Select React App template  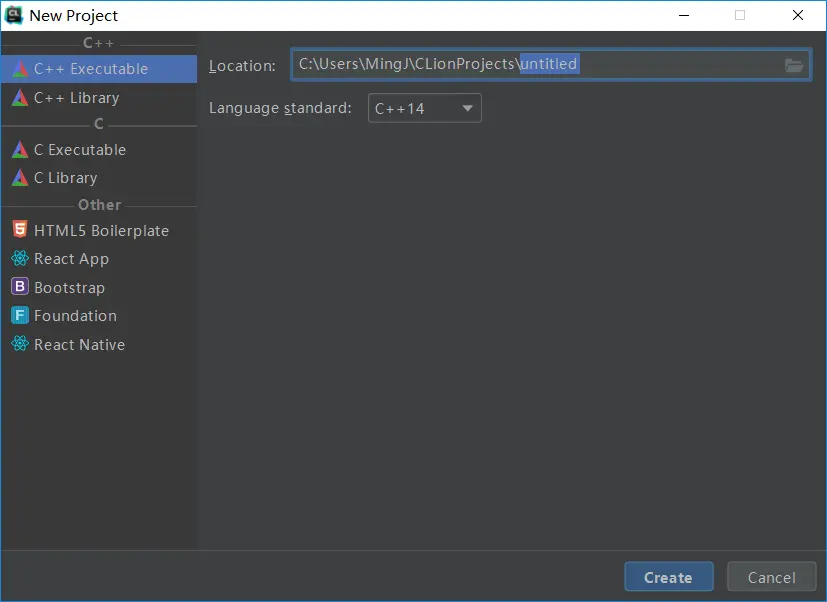click(99, 259)
